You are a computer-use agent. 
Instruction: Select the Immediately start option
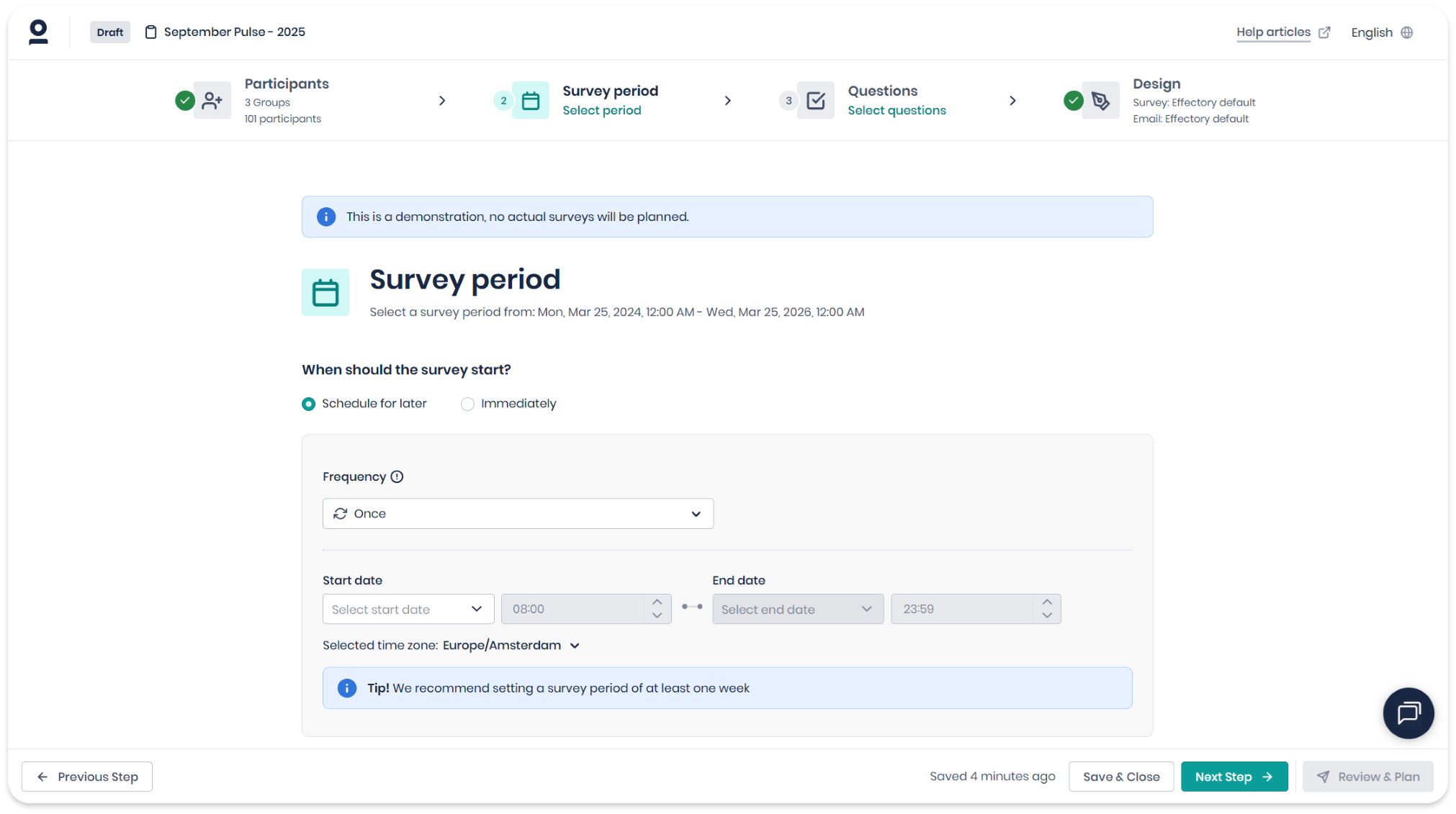(468, 404)
